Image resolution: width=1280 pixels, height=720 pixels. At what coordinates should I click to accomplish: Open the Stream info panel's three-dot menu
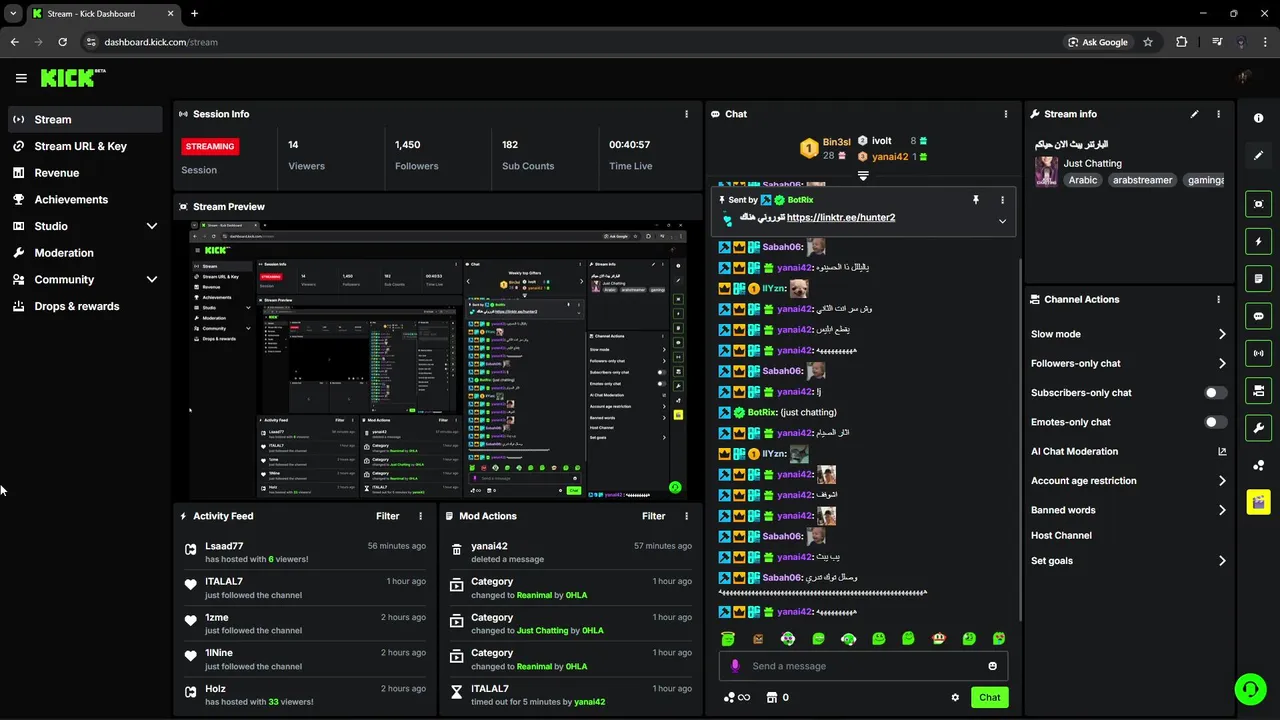pos(1218,114)
